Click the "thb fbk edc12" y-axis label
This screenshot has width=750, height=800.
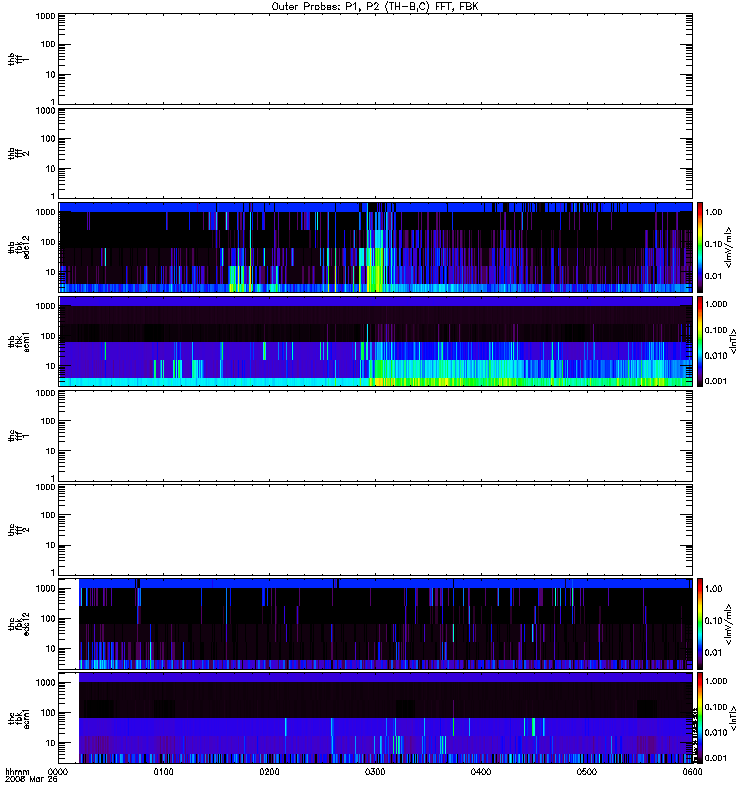click(x=19, y=247)
